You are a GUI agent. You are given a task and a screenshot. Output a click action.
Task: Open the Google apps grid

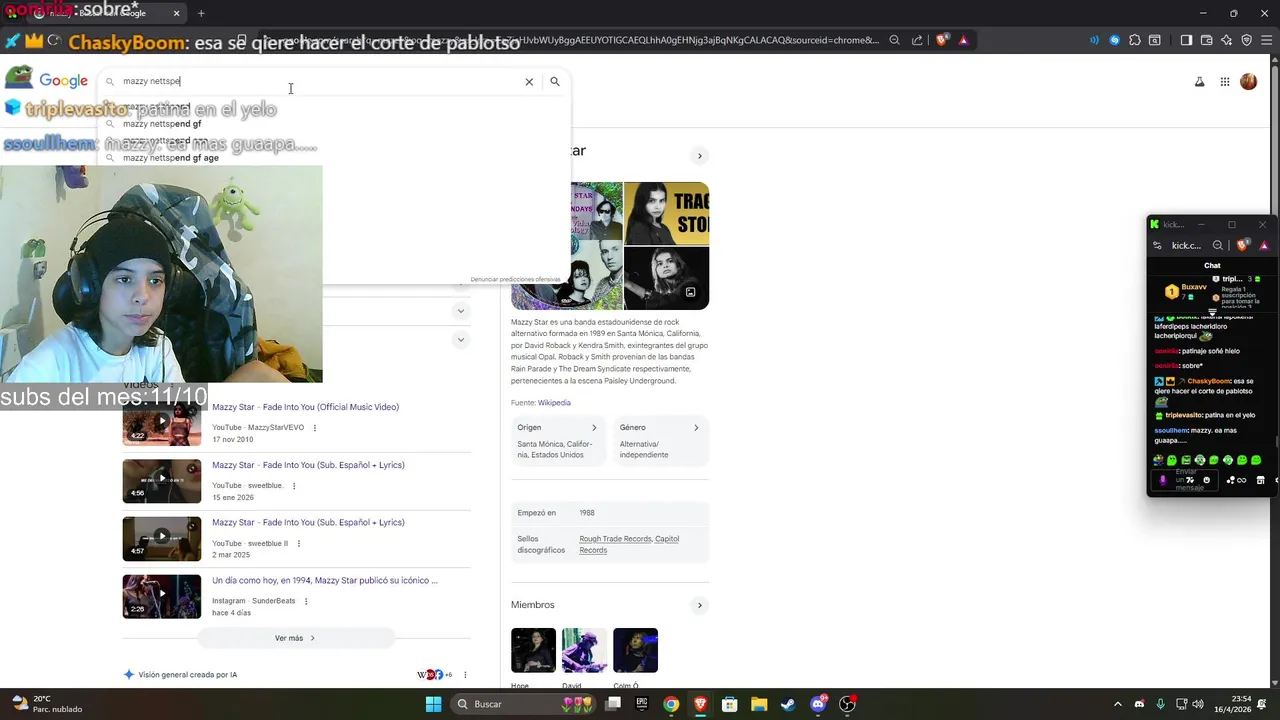1224,82
